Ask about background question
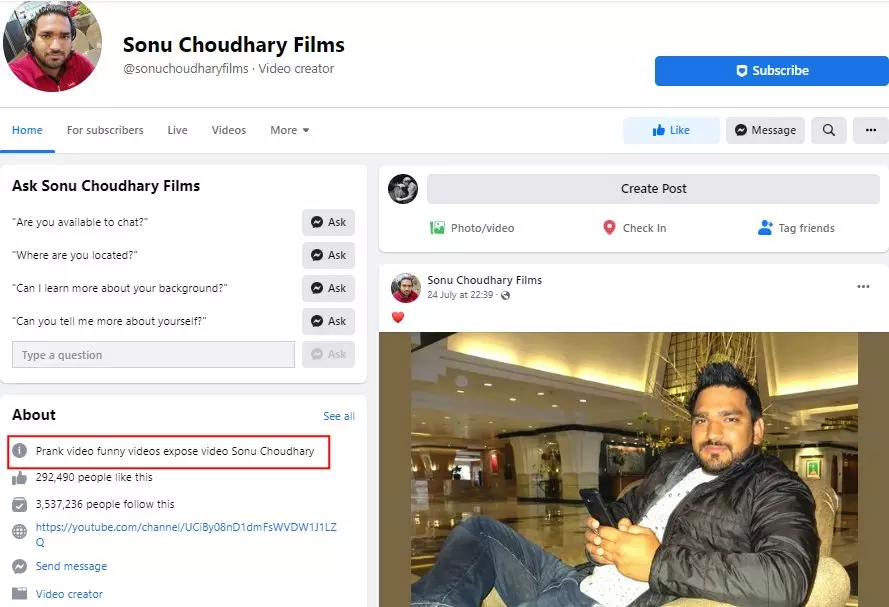 [x=328, y=288]
